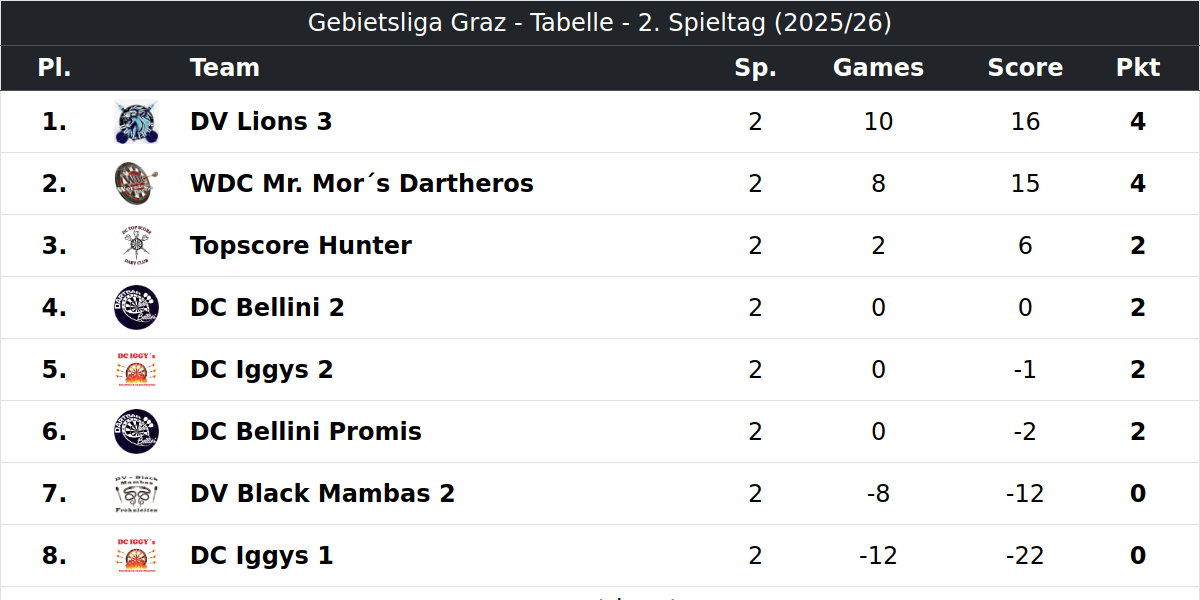This screenshot has height=600, width=1200.
Task: Click the Pl. column header
Action: [55, 68]
